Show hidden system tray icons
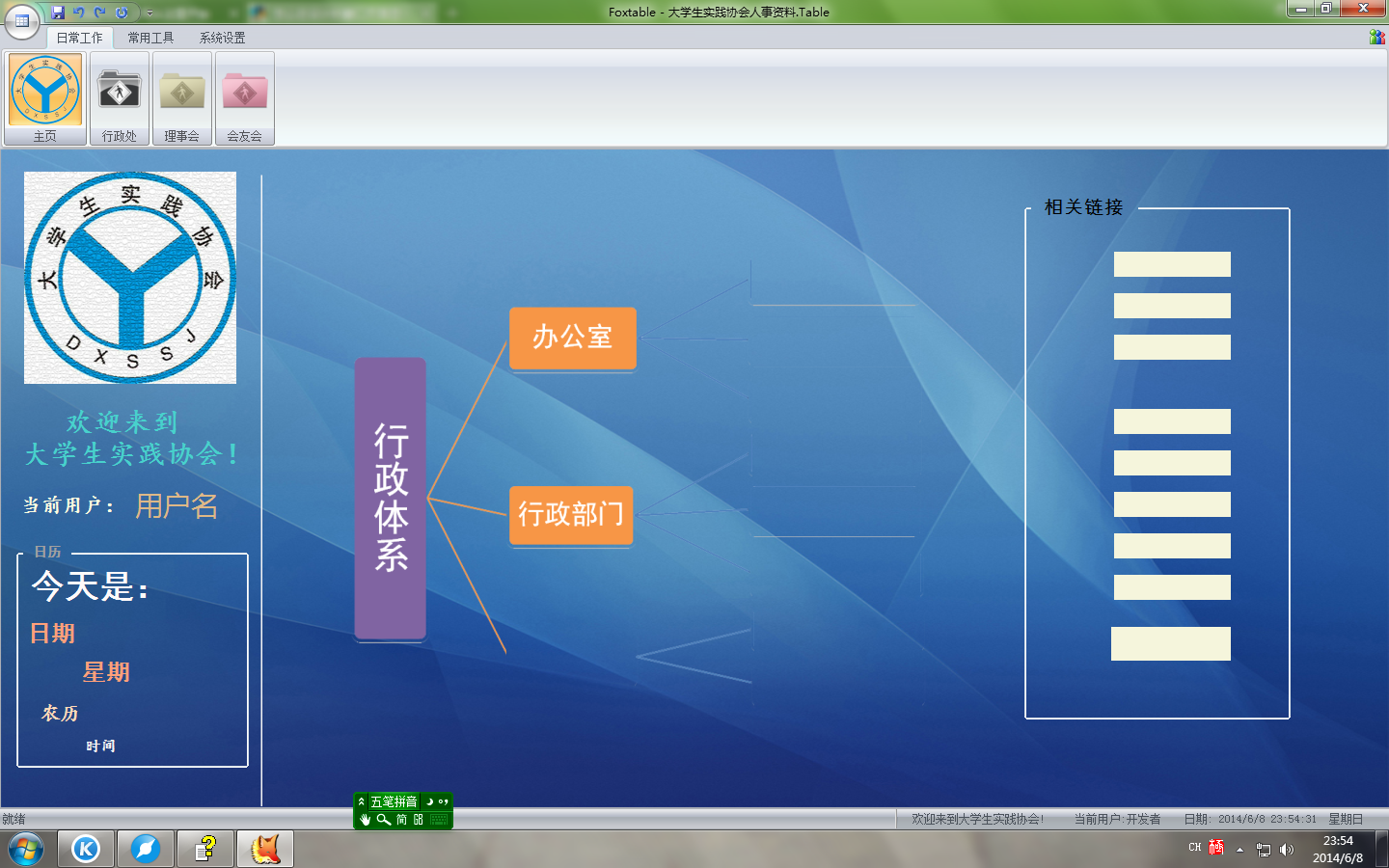The height and width of the screenshot is (868, 1389). 1240,850
